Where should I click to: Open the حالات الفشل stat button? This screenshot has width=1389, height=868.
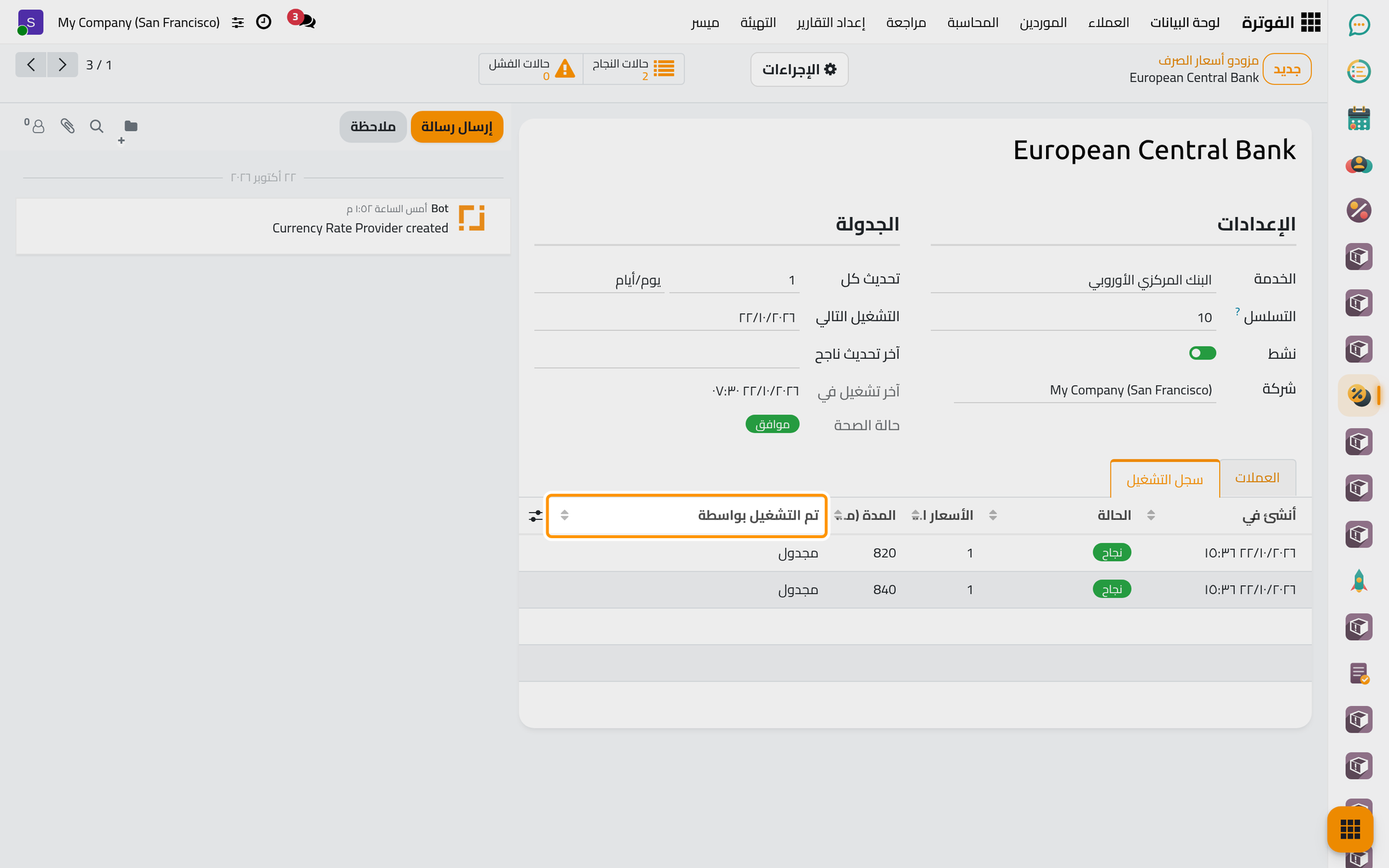pyautogui.click(x=531, y=69)
